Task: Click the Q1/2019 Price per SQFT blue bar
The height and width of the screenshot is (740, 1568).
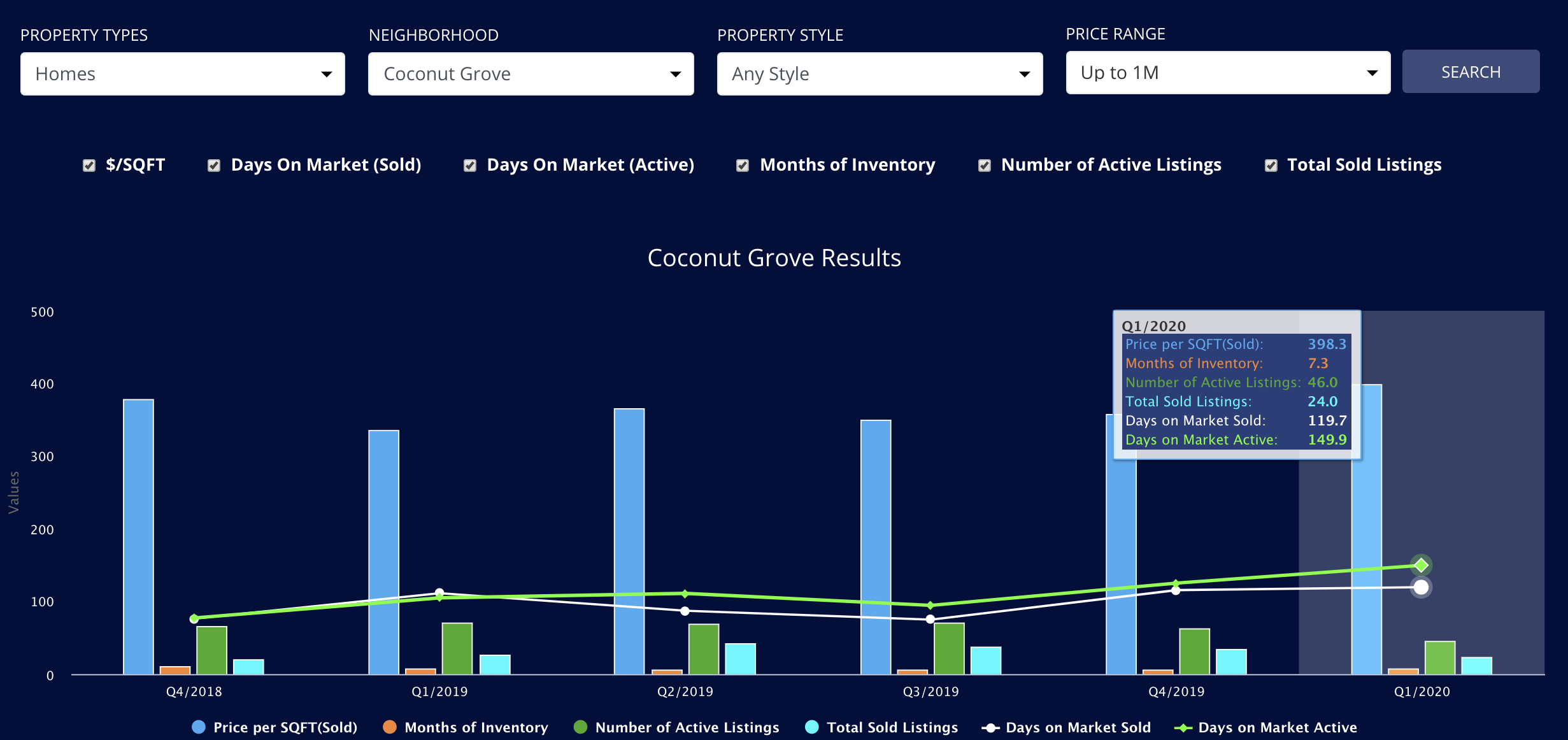Action: pos(384,552)
